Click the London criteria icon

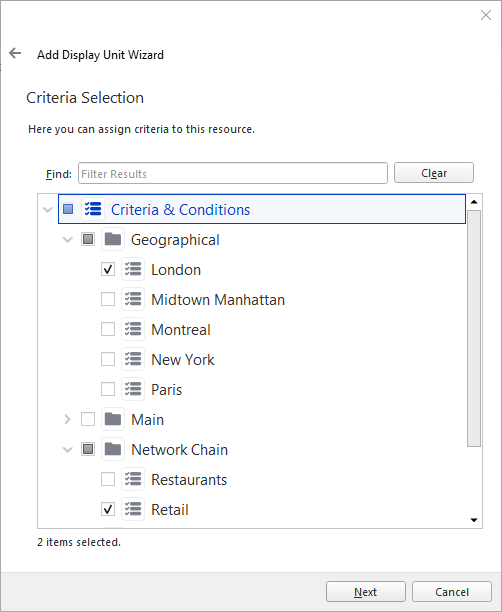click(x=133, y=269)
